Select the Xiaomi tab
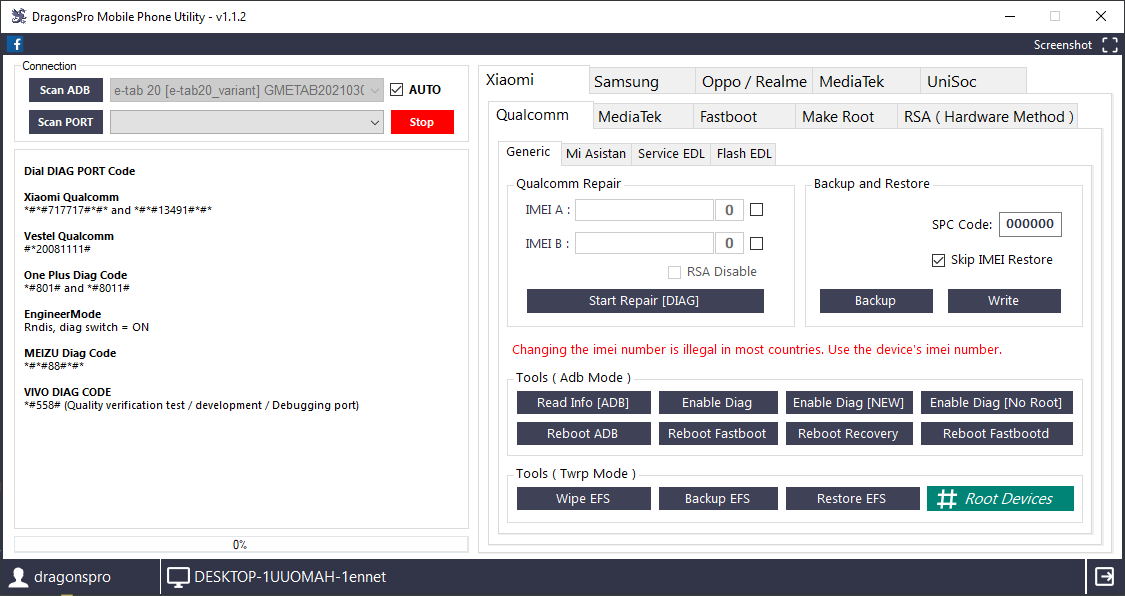Viewport: 1125px width, 596px height. (x=534, y=80)
